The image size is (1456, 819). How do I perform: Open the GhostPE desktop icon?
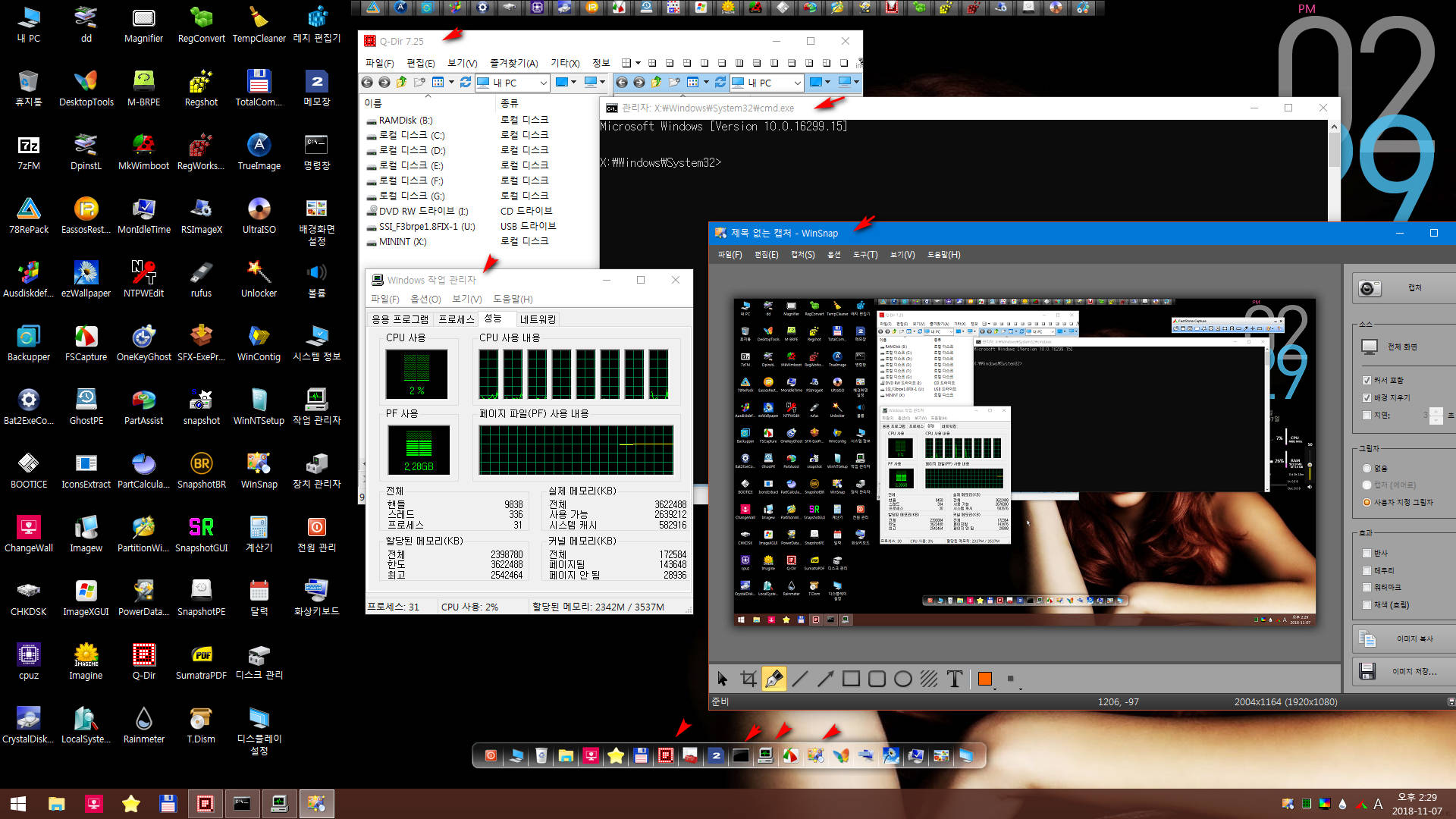pos(86,406)
